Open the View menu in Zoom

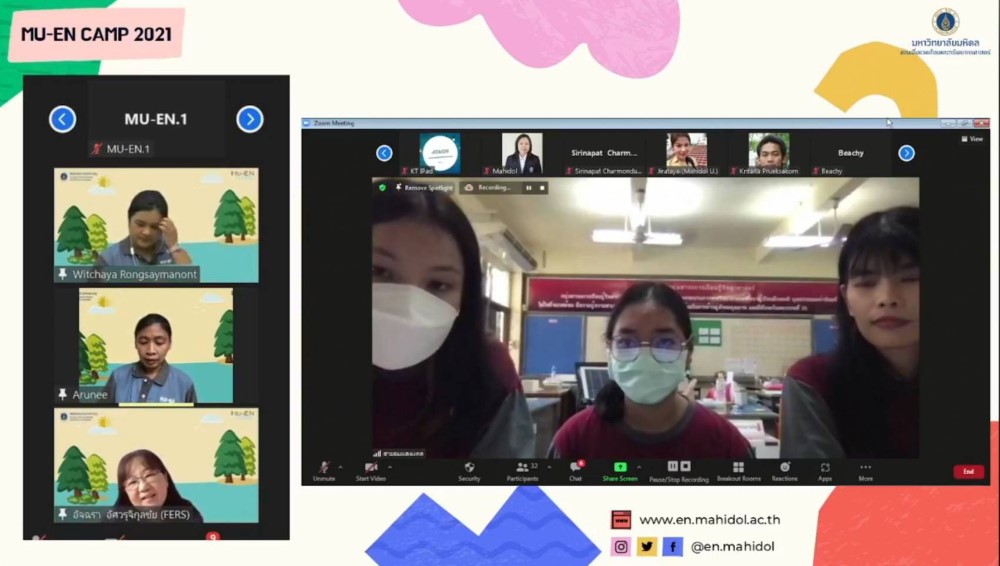coord(971,139)
